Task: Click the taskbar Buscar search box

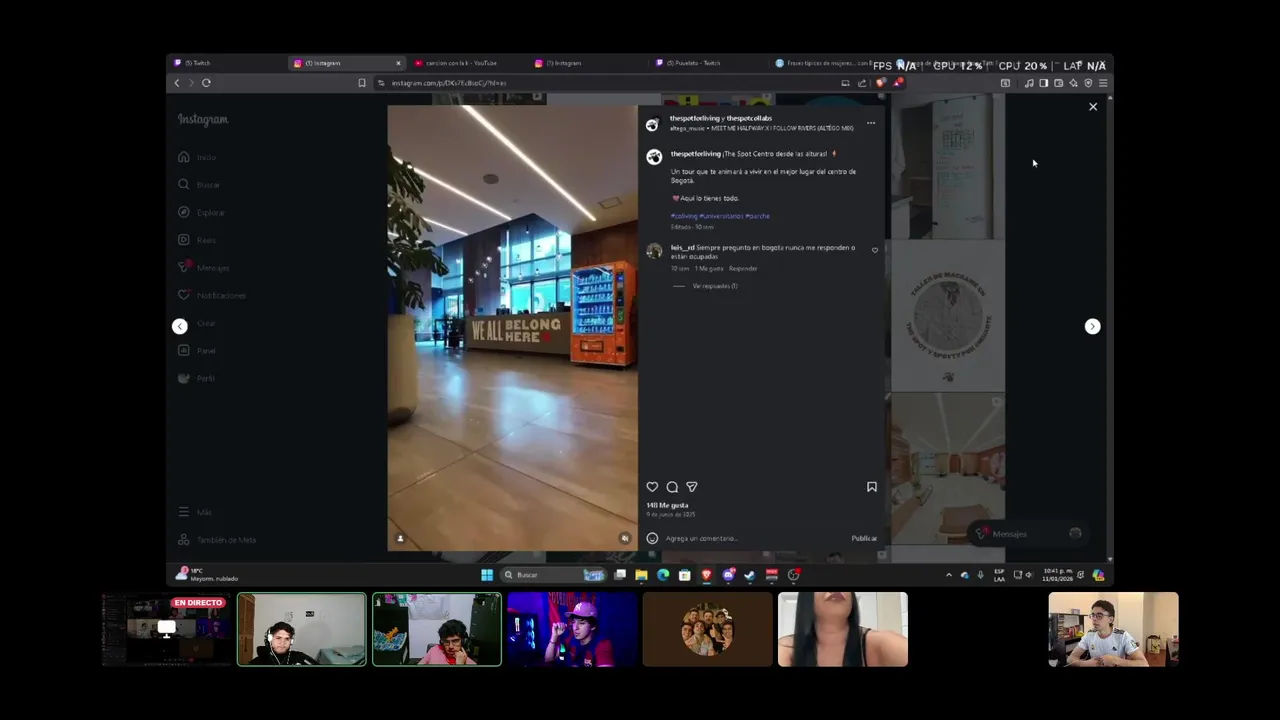Action: coord(553,575)
